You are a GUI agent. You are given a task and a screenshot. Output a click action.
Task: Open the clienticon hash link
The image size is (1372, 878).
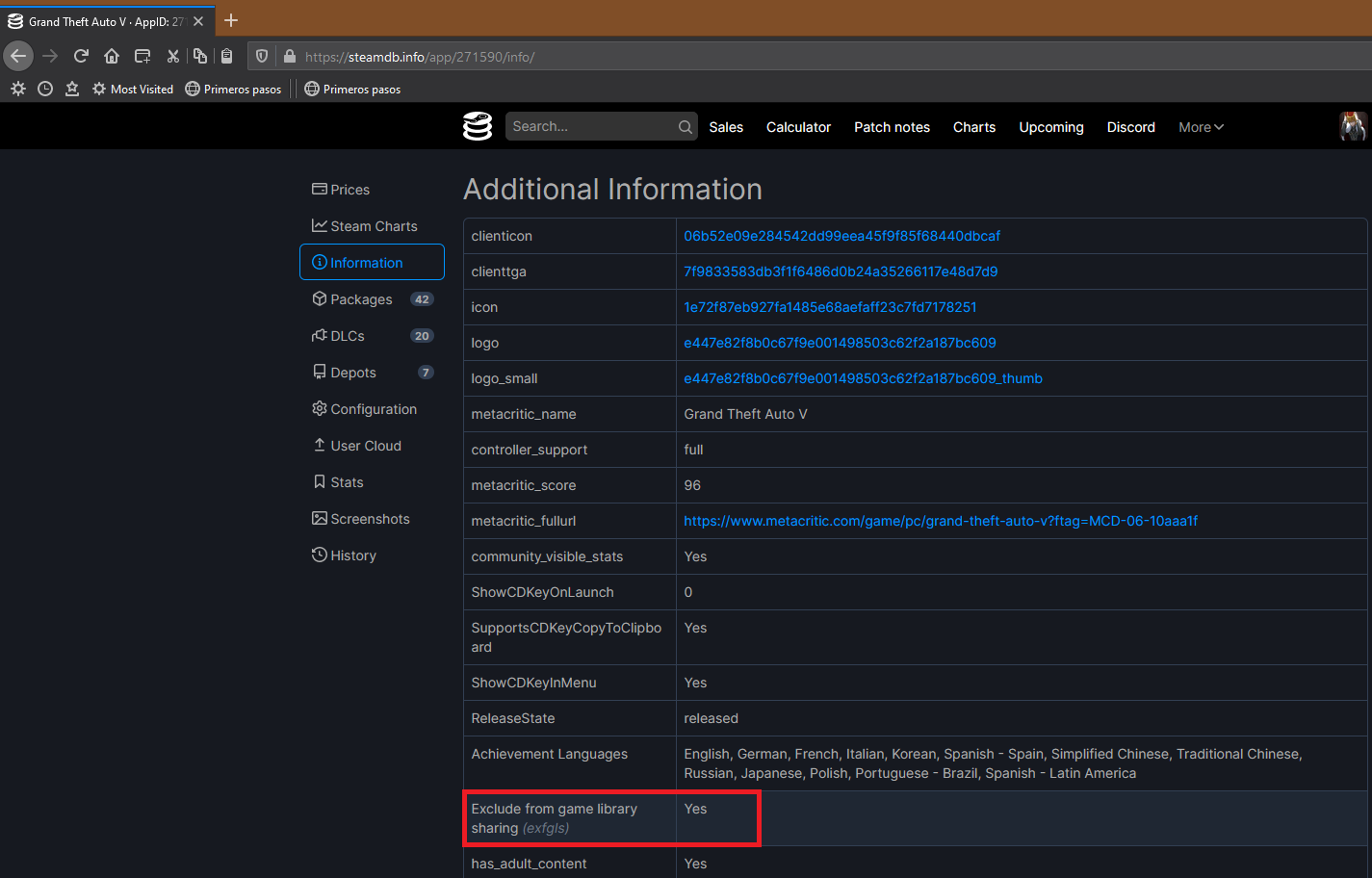tap(841, 236)
